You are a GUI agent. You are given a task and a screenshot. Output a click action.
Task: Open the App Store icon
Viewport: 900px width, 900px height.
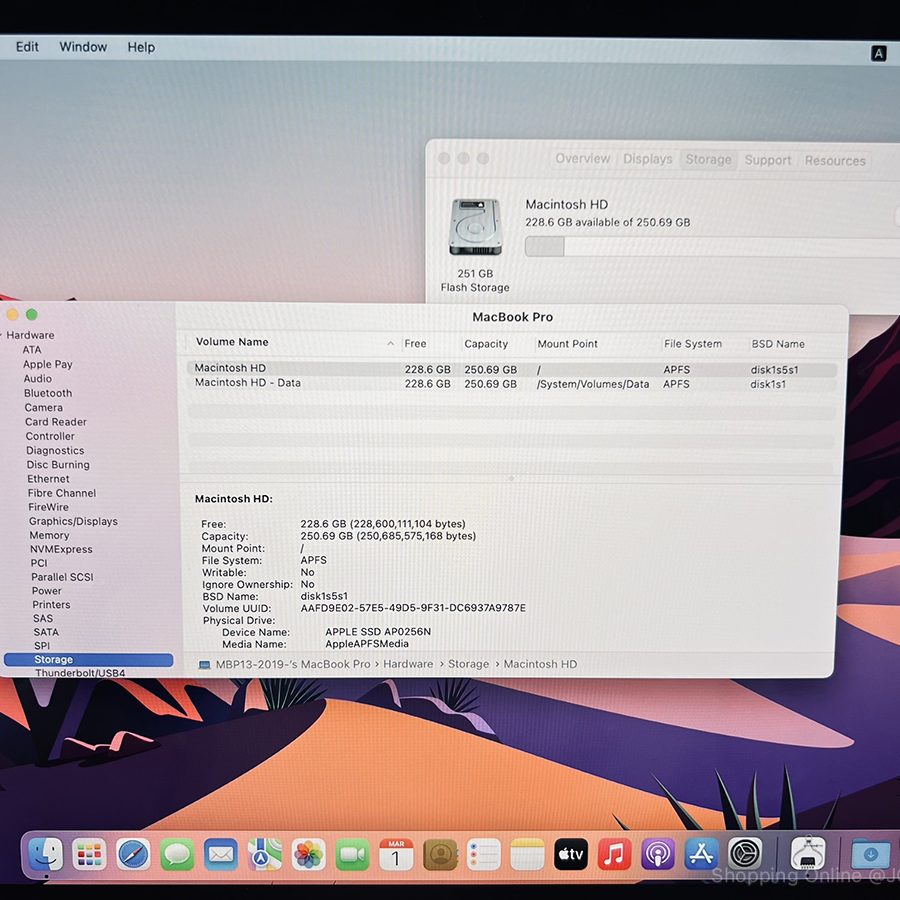coord(701,854)
